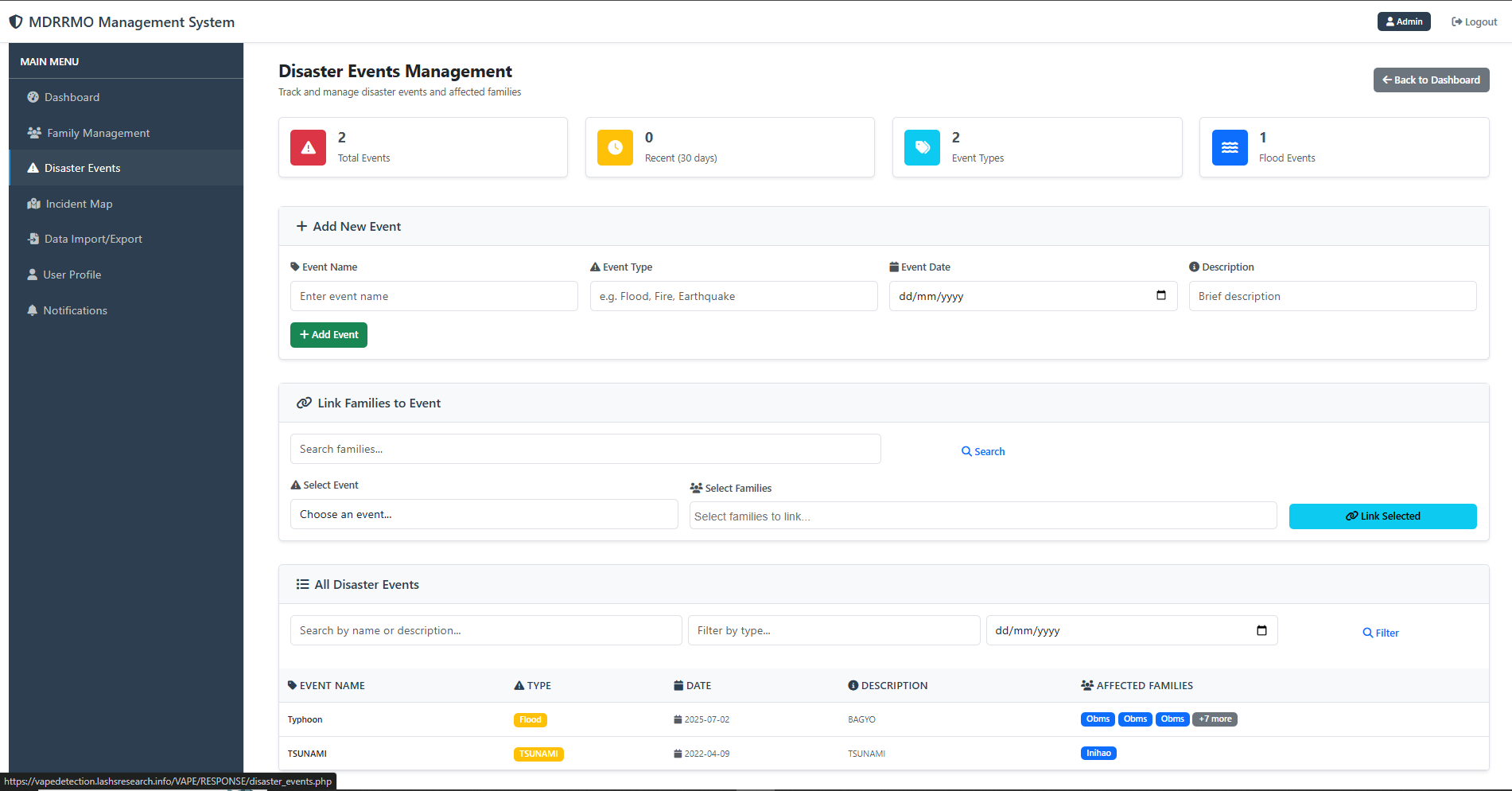1512x791 pixels.
Task: Select Notifications in the main menu
Action: (x=75, y=310)
